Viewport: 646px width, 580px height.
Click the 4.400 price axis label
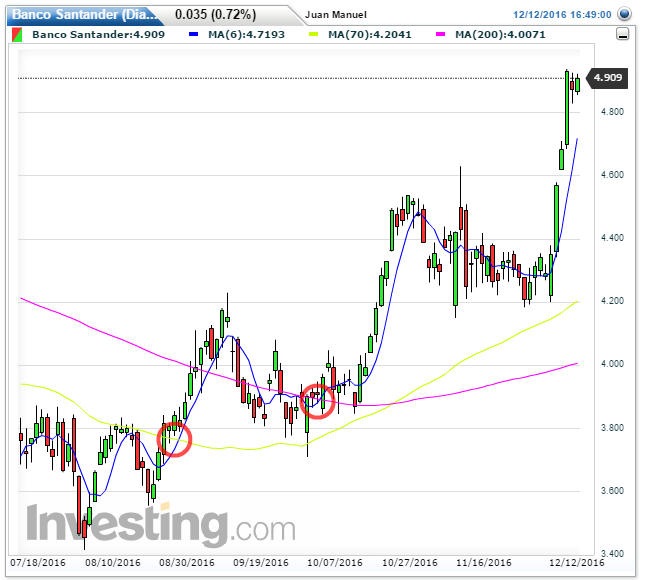[x=612, y=238]
